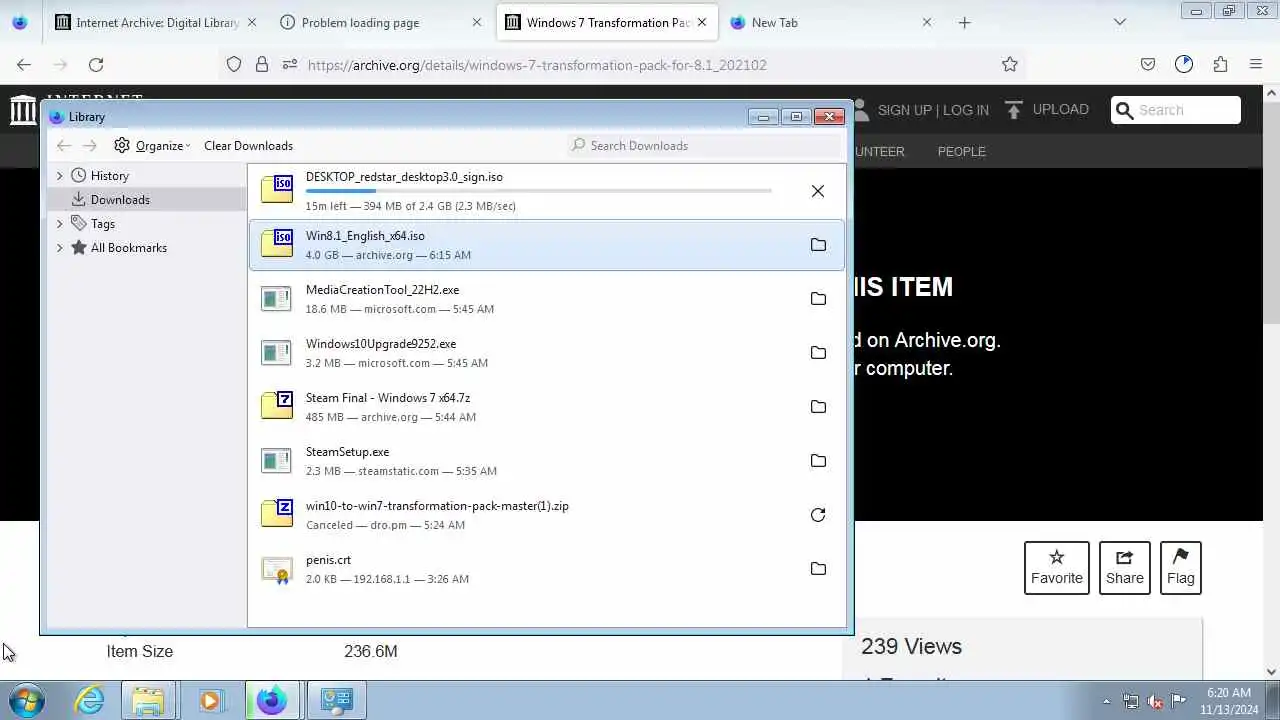The width and height of the screenshot is (1280, 720).
Task: Select the MediaCreationTool_22H2.exe download entry
Action: pyautogui.click(x=546, y=299)
